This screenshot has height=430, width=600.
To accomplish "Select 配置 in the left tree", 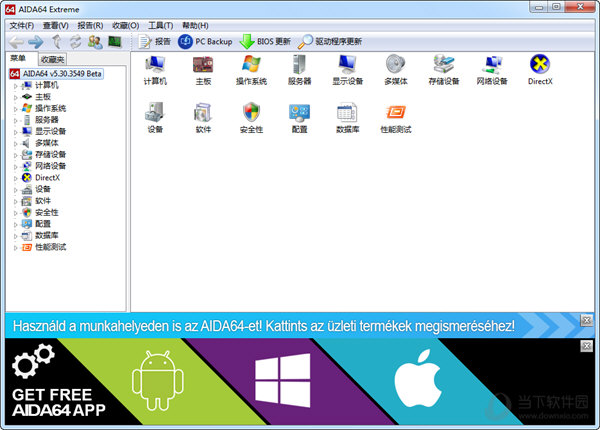I will tap(43, 224).
